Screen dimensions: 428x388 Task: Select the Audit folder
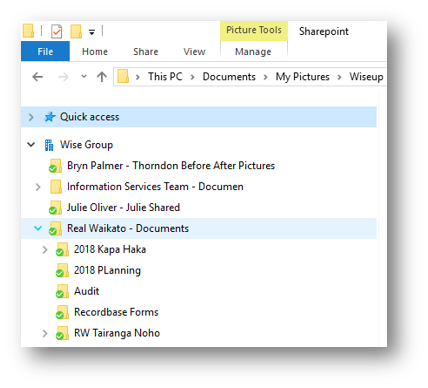pos(87,291)
